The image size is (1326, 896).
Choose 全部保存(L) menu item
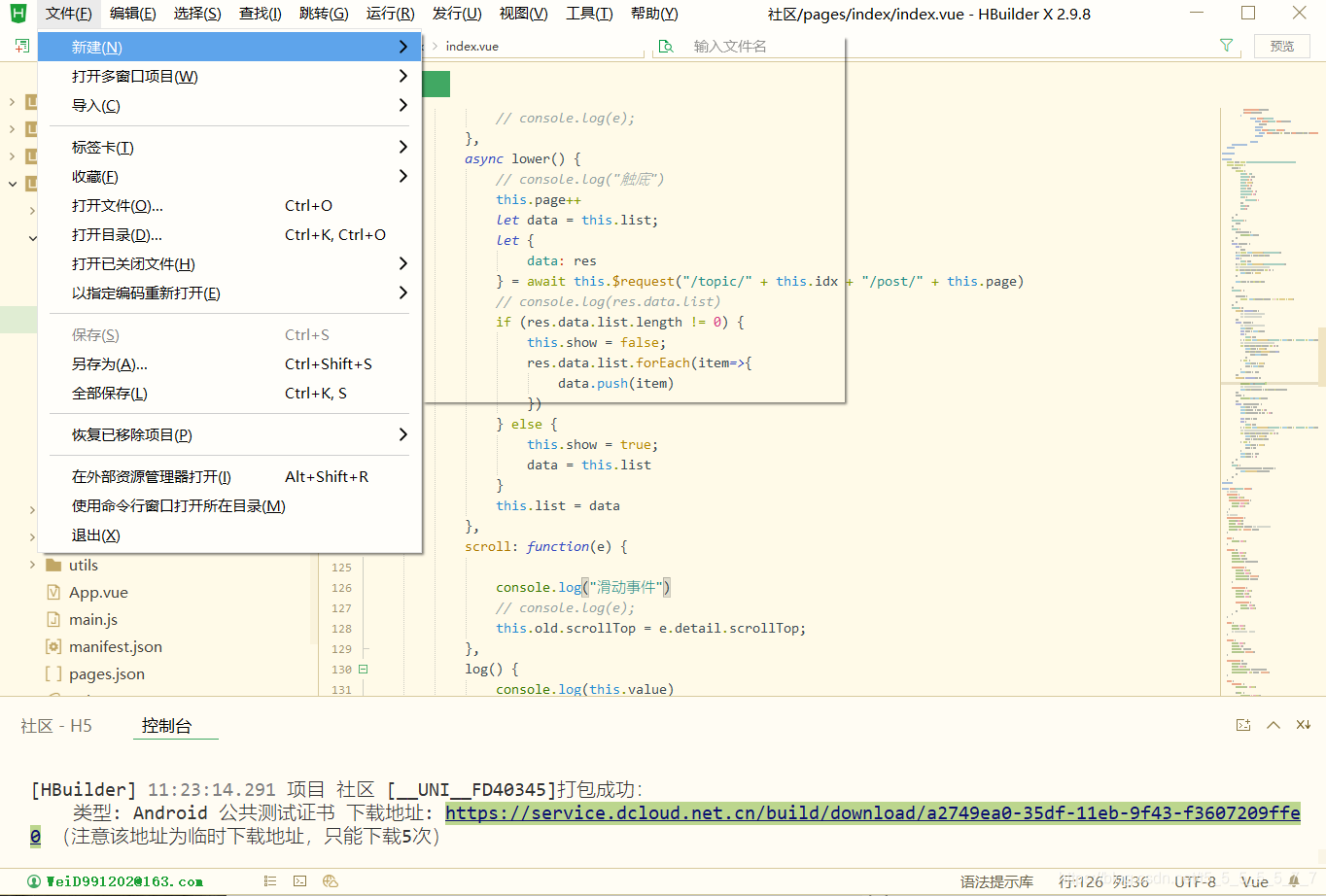229,393
